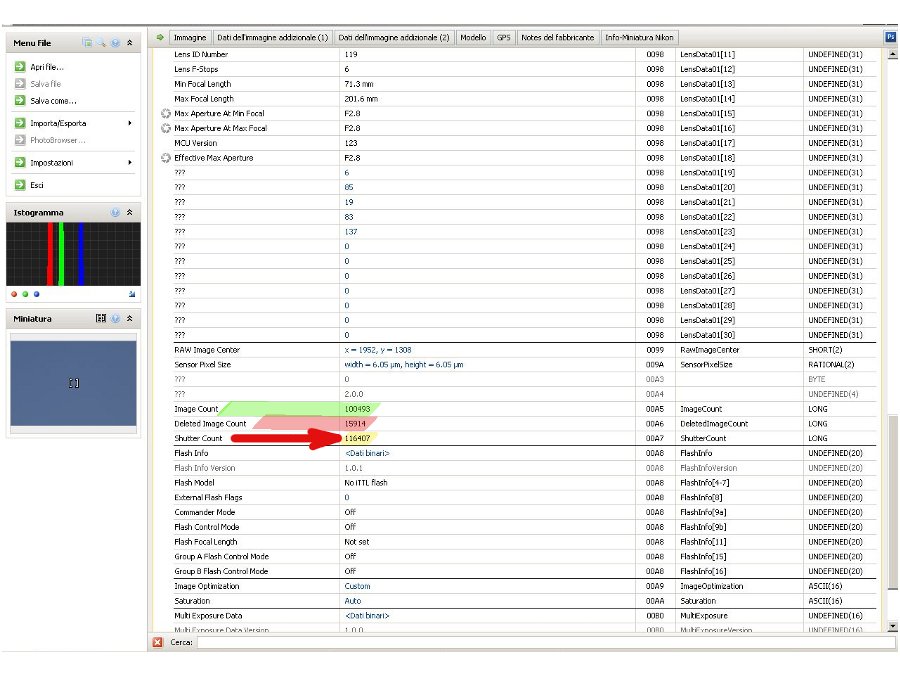Click the grid icon in Miniatura header

[x=101, y=319]
